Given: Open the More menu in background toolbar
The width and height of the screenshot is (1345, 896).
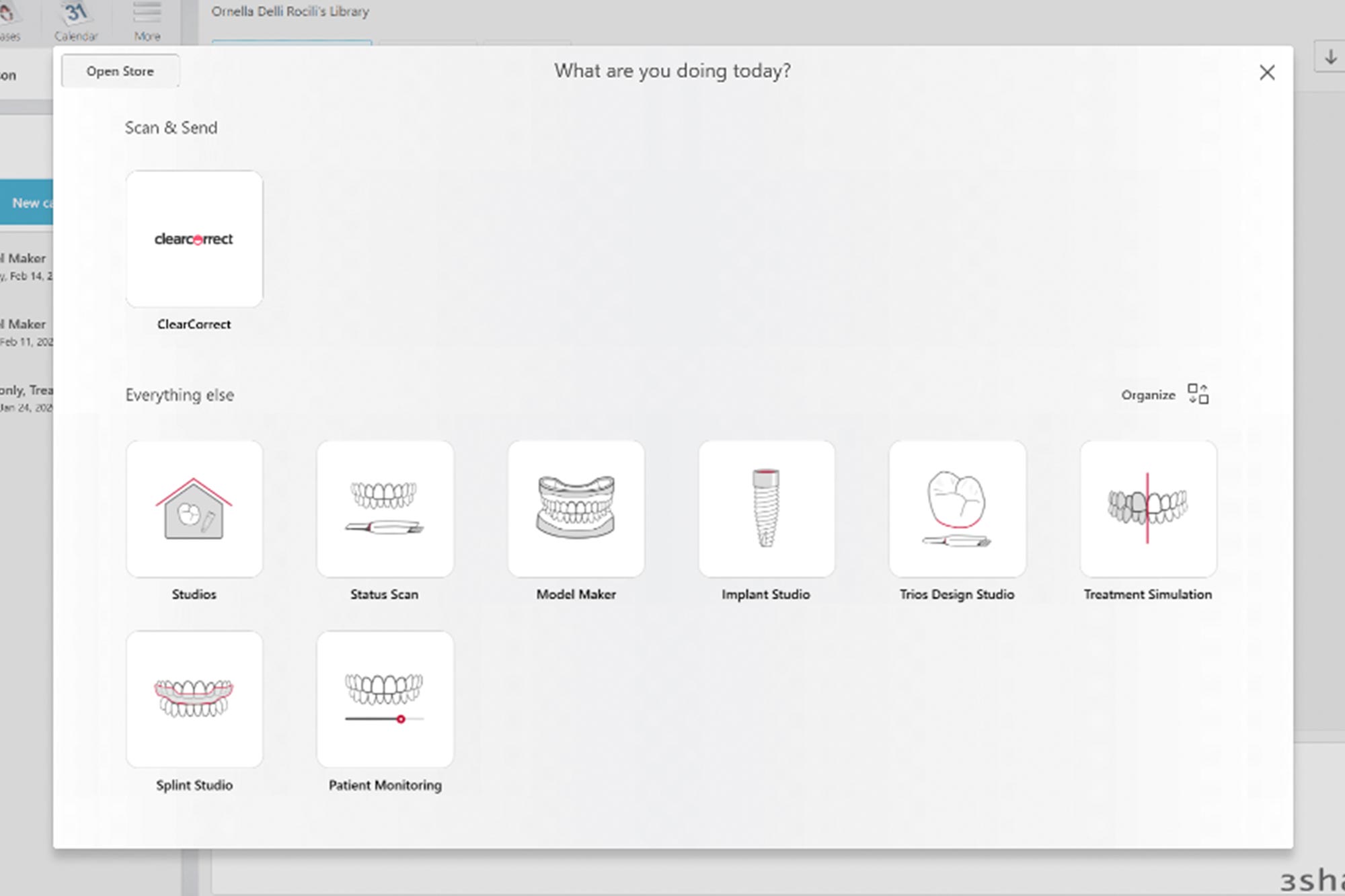Looking at the screenshot, I should 147,22.
